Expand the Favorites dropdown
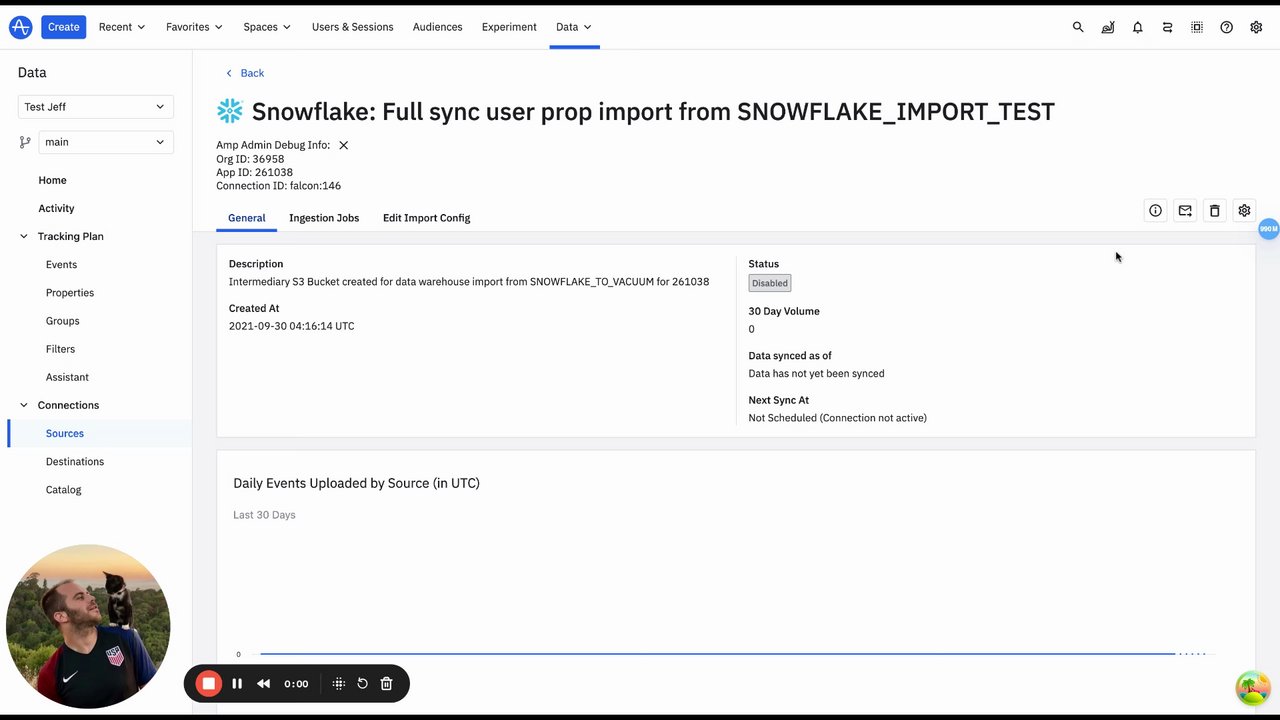1280x720 pixels. tap(194, 27)
